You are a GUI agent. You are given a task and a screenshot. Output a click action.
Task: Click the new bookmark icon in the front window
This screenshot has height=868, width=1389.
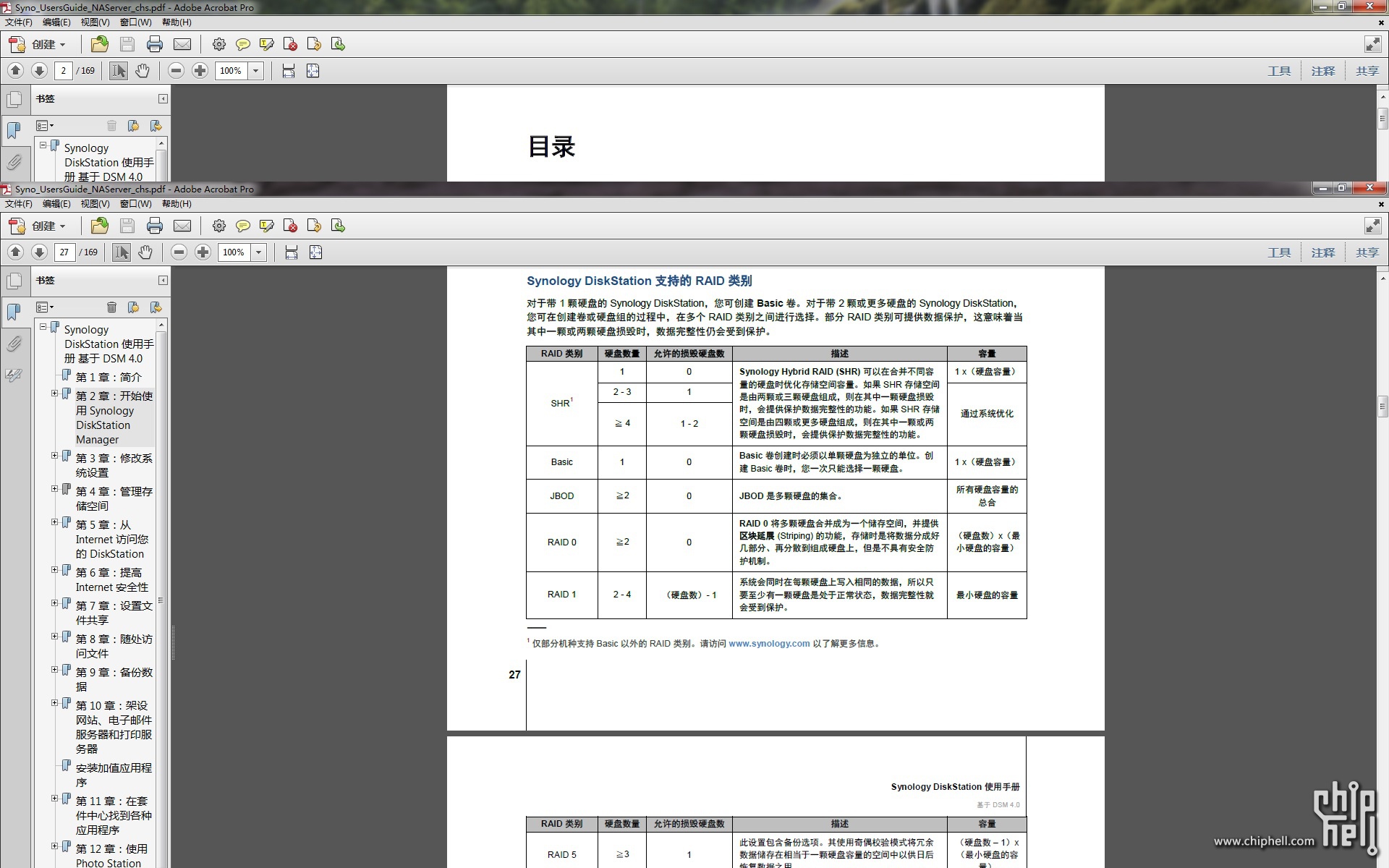pyautogui.click(x=133, y=307)
